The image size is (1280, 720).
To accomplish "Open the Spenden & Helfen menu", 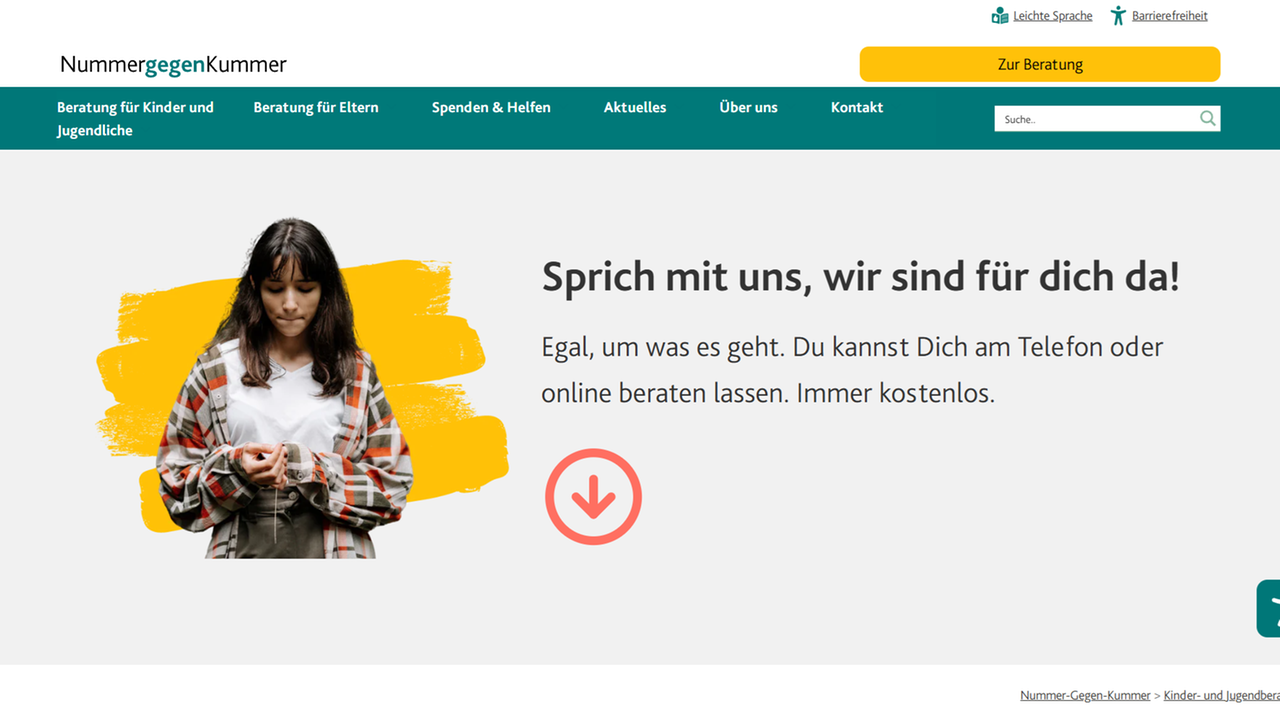I will 491,107.
